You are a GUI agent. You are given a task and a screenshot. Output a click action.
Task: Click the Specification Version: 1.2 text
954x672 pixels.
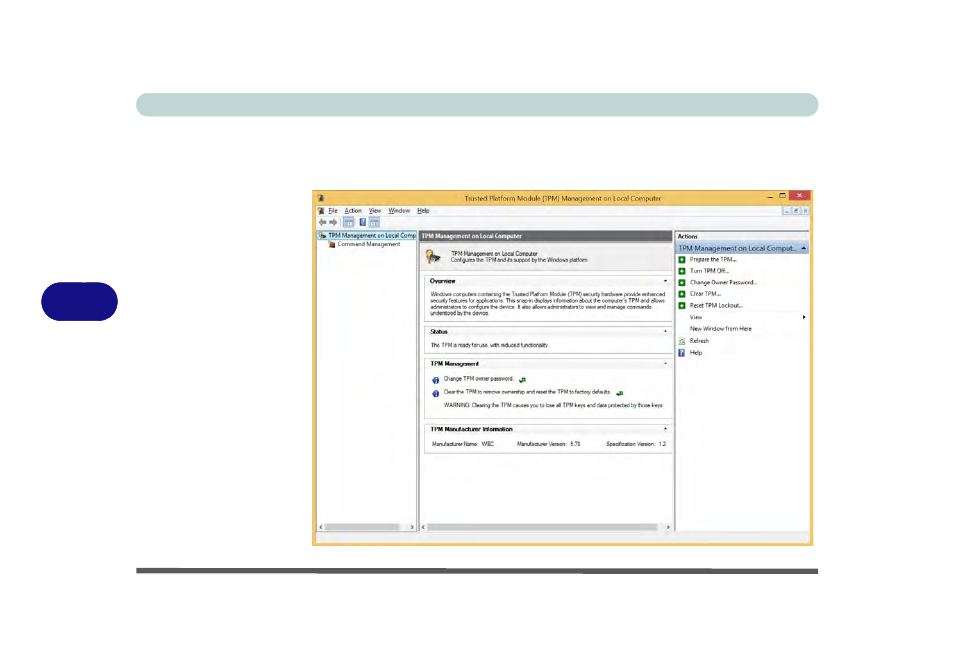(x=636, y=445)
